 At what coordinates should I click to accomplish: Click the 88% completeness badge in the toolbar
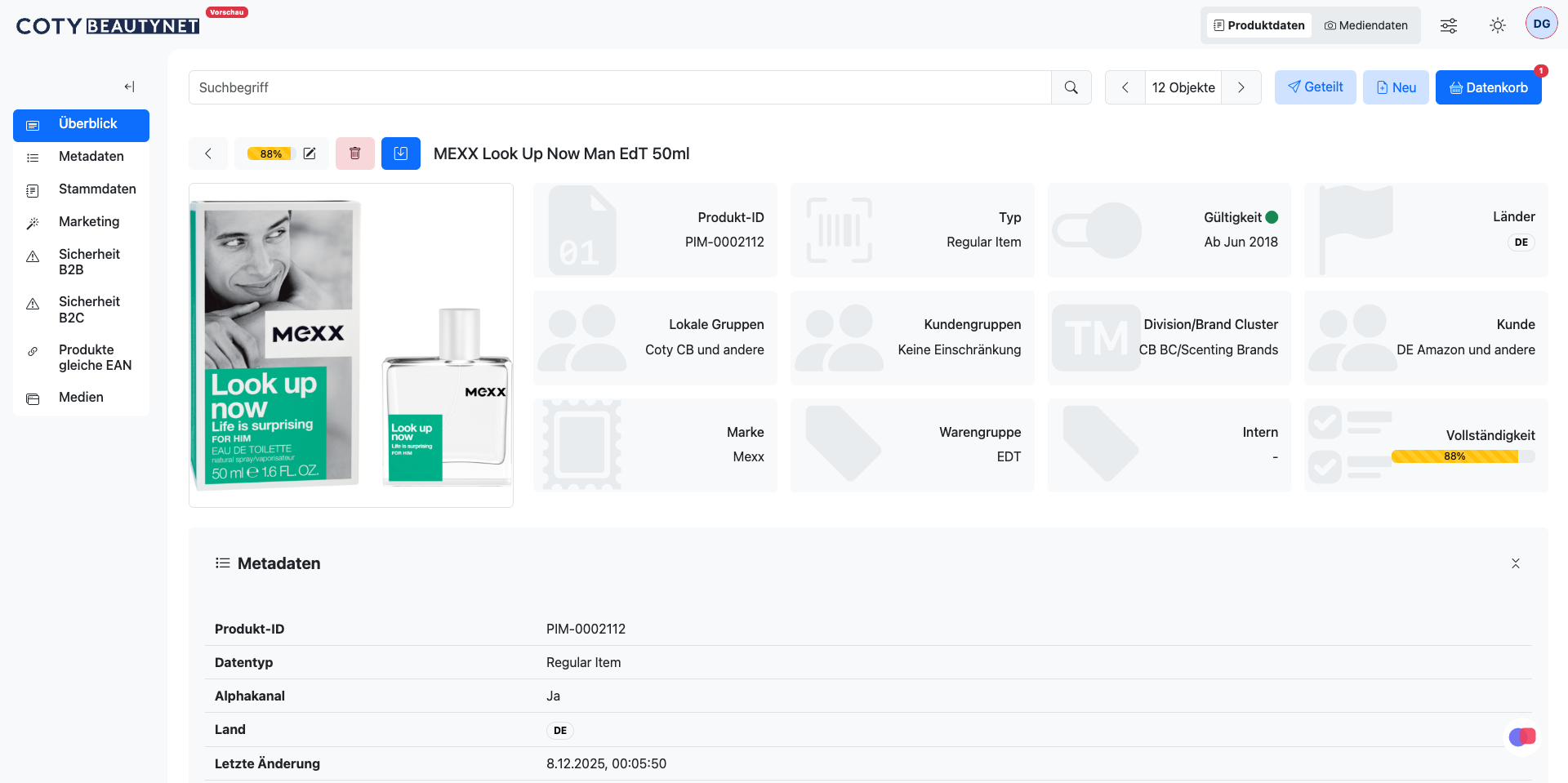(270, 153)
